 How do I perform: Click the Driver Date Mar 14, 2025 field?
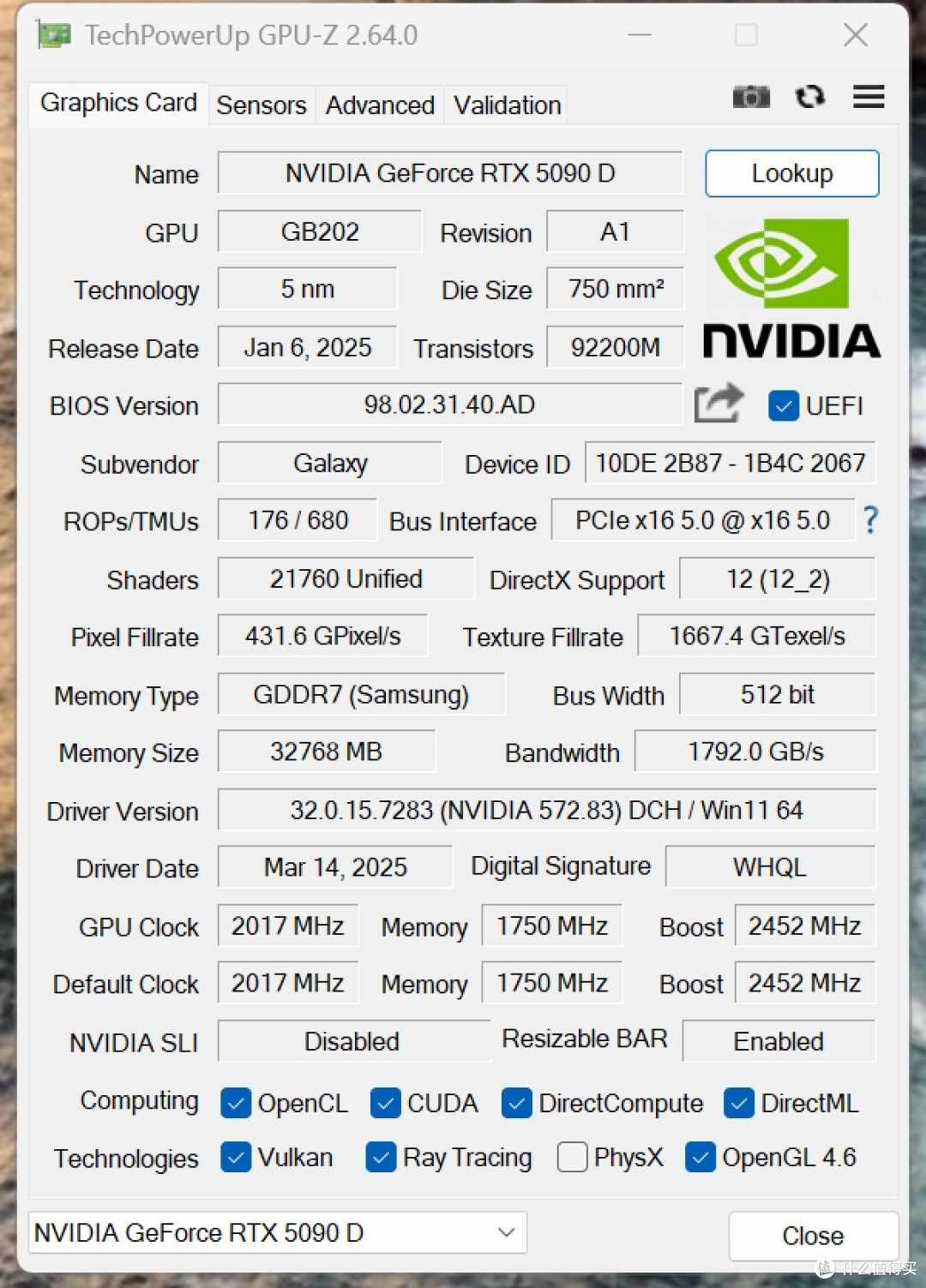(335, 867)
